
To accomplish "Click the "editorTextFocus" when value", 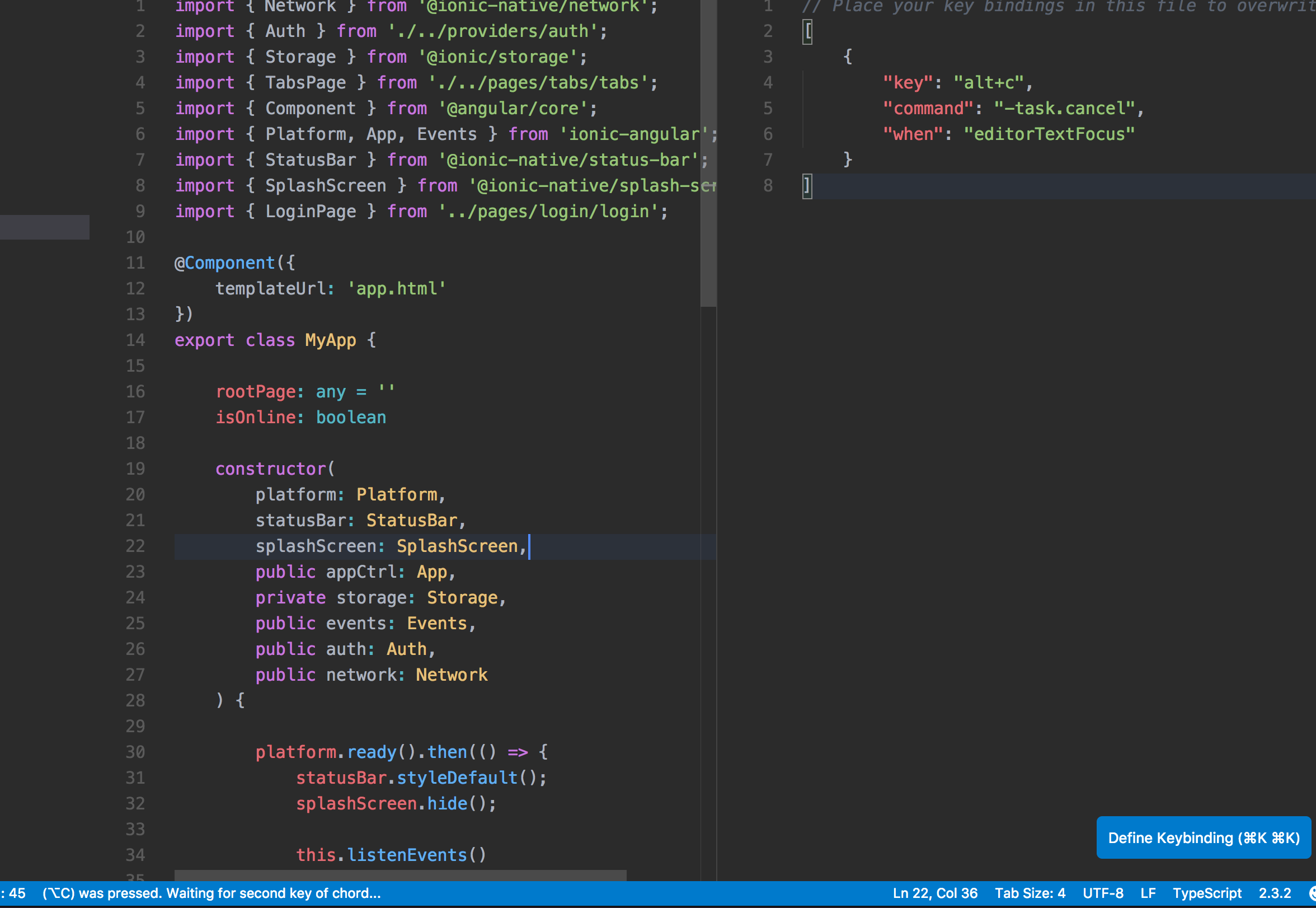I will (1049, 134).
